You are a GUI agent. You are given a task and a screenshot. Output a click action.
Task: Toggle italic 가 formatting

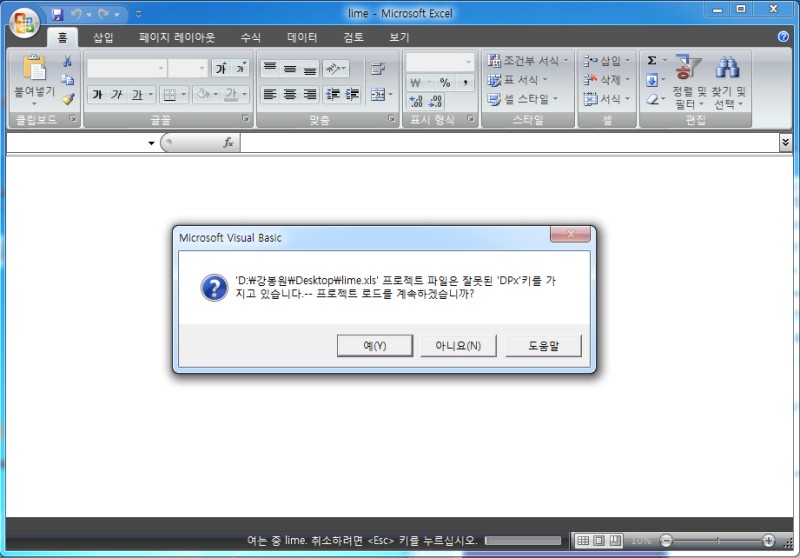pos(116,94)
